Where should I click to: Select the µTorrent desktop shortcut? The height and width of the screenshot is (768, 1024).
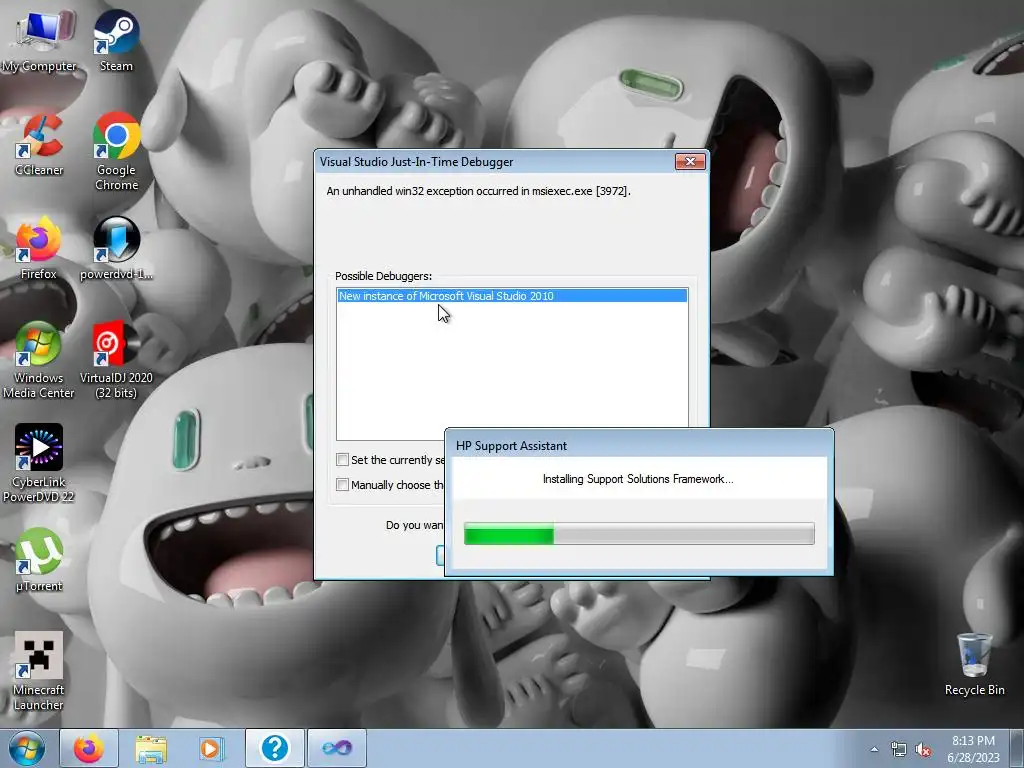[x=39, y=560]
